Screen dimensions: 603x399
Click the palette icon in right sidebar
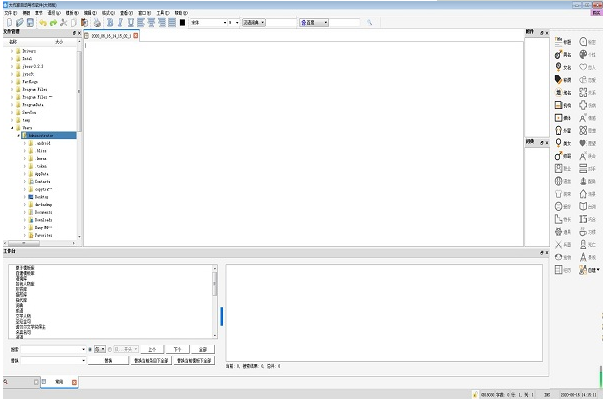click(x=583, y=54)
